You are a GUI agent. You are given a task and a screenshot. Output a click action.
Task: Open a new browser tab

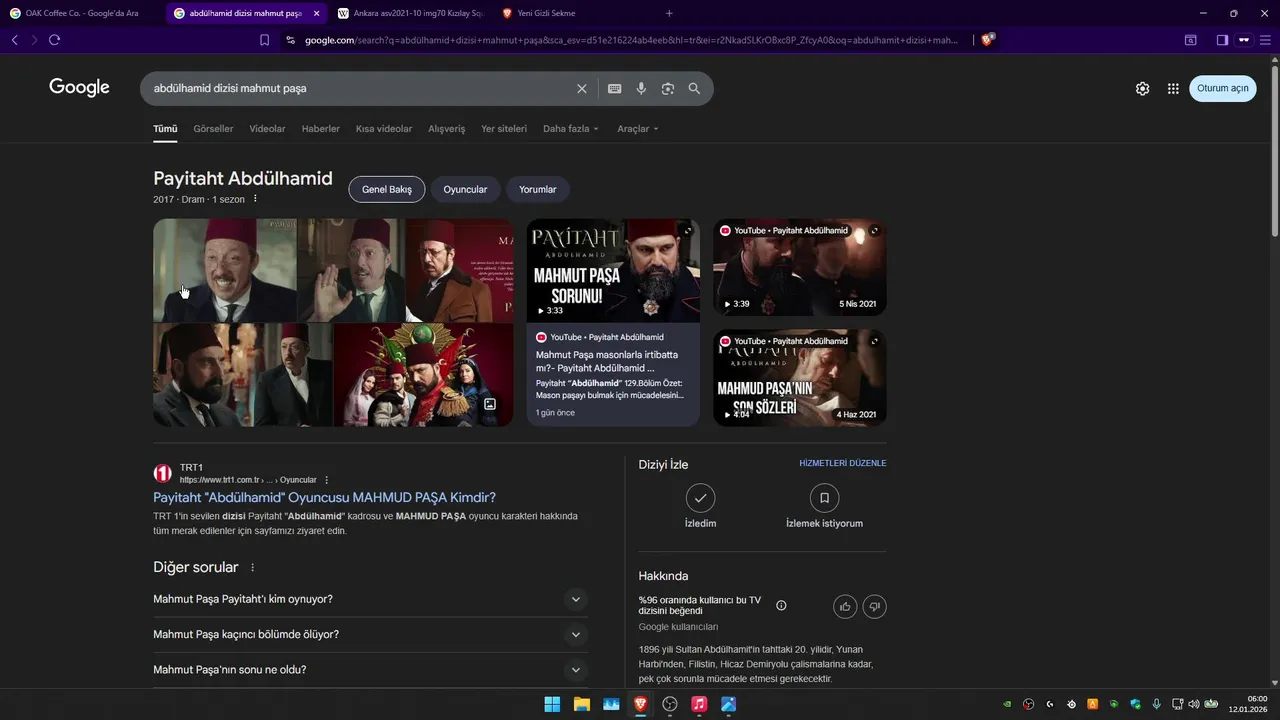(669, 13)
